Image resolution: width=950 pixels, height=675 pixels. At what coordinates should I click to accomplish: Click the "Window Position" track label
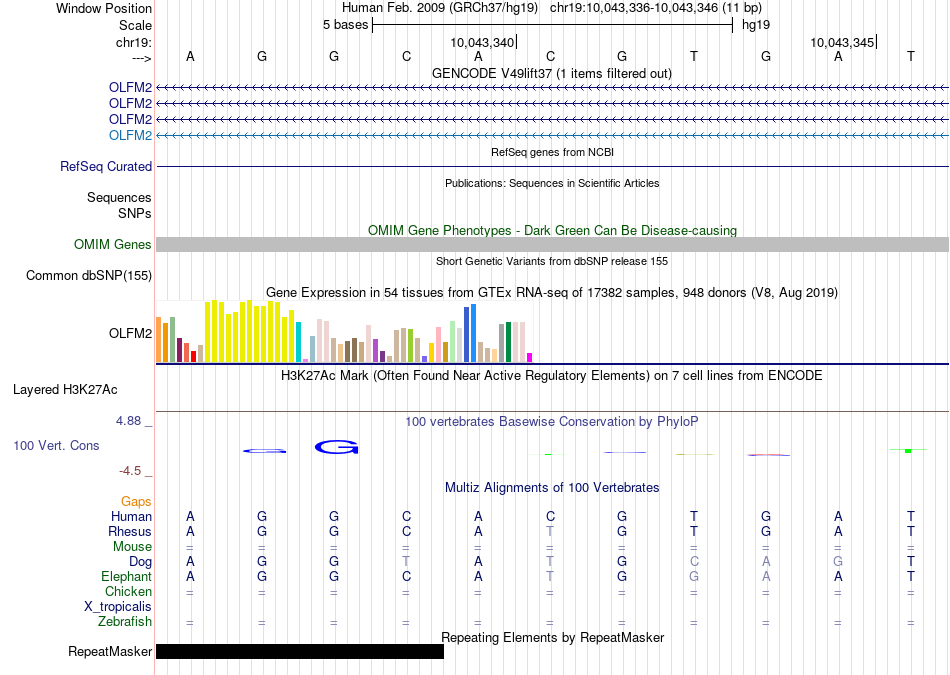pyautogui.click(x=104, y=8)
